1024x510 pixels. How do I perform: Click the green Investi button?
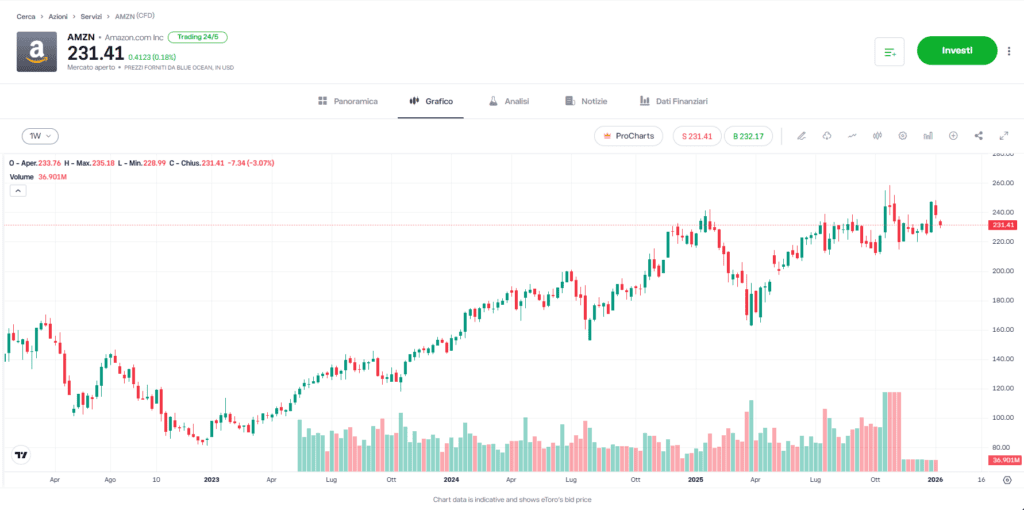(x=957, y=50)
